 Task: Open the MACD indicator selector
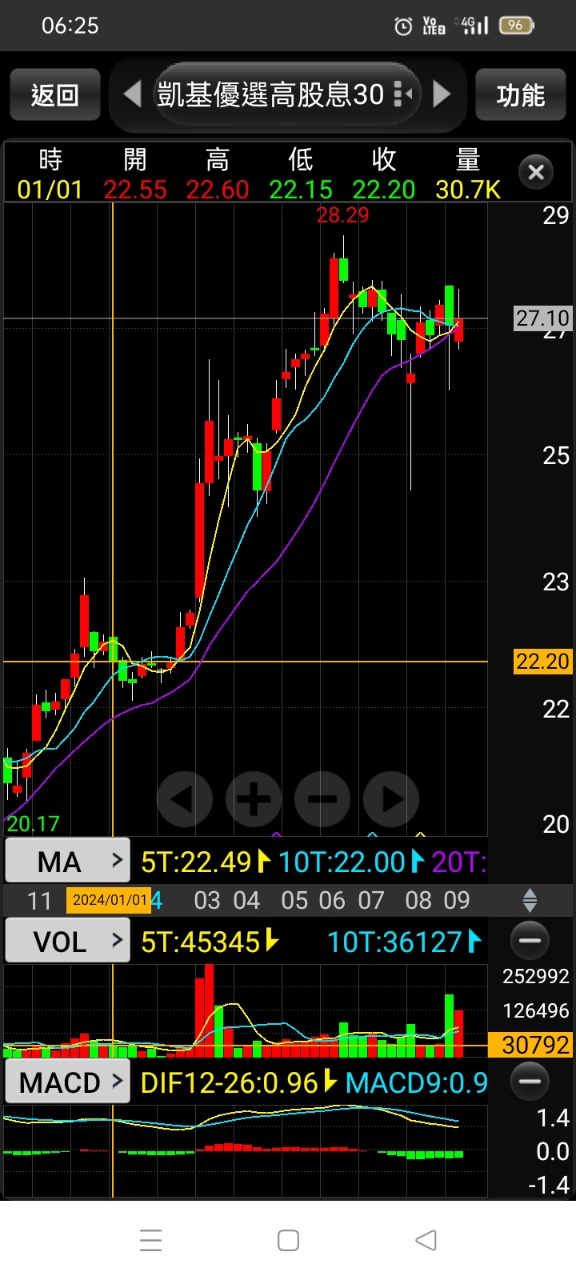pos(68,1082)
